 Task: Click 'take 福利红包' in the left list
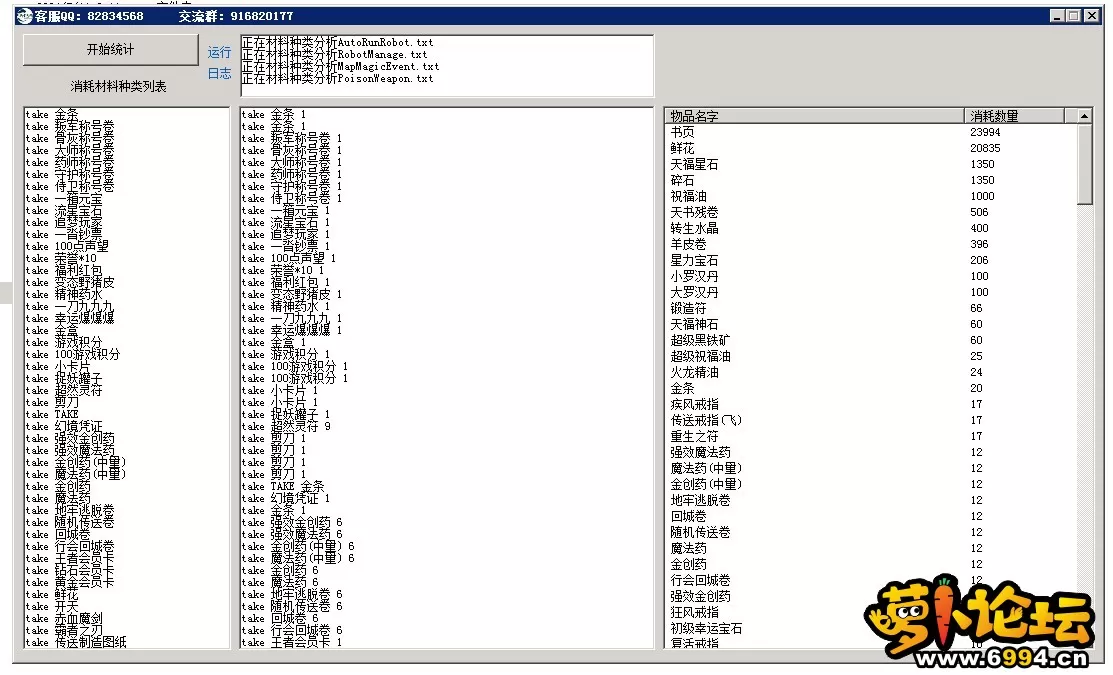[64, 270]
